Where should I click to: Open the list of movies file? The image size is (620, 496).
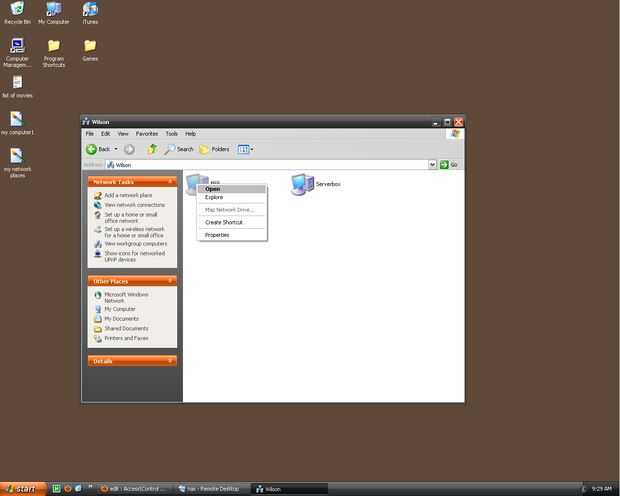tap(17, 87)
